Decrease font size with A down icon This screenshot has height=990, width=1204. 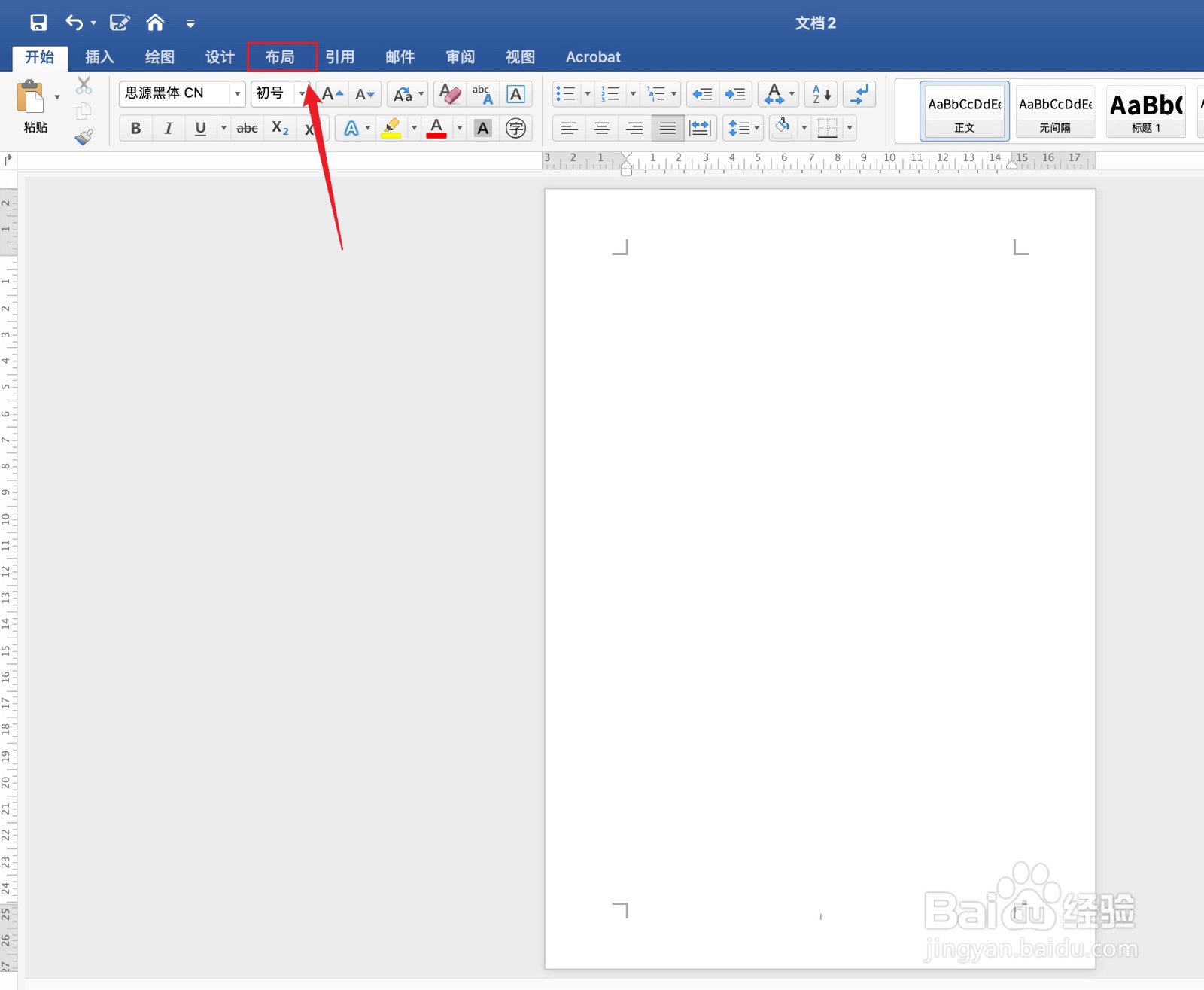tap(365, 94)
